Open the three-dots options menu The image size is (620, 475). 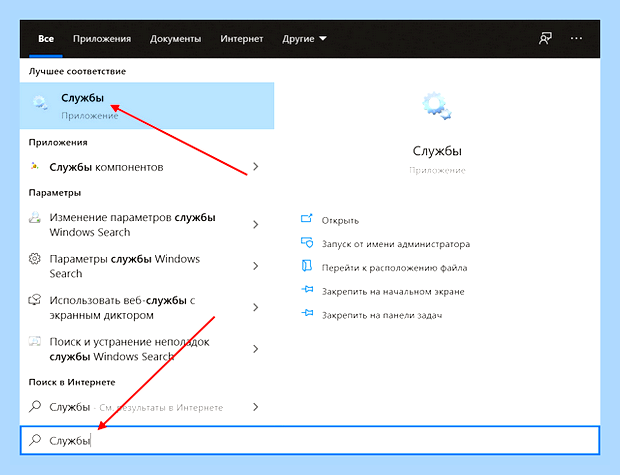click(x=576, y=38)
